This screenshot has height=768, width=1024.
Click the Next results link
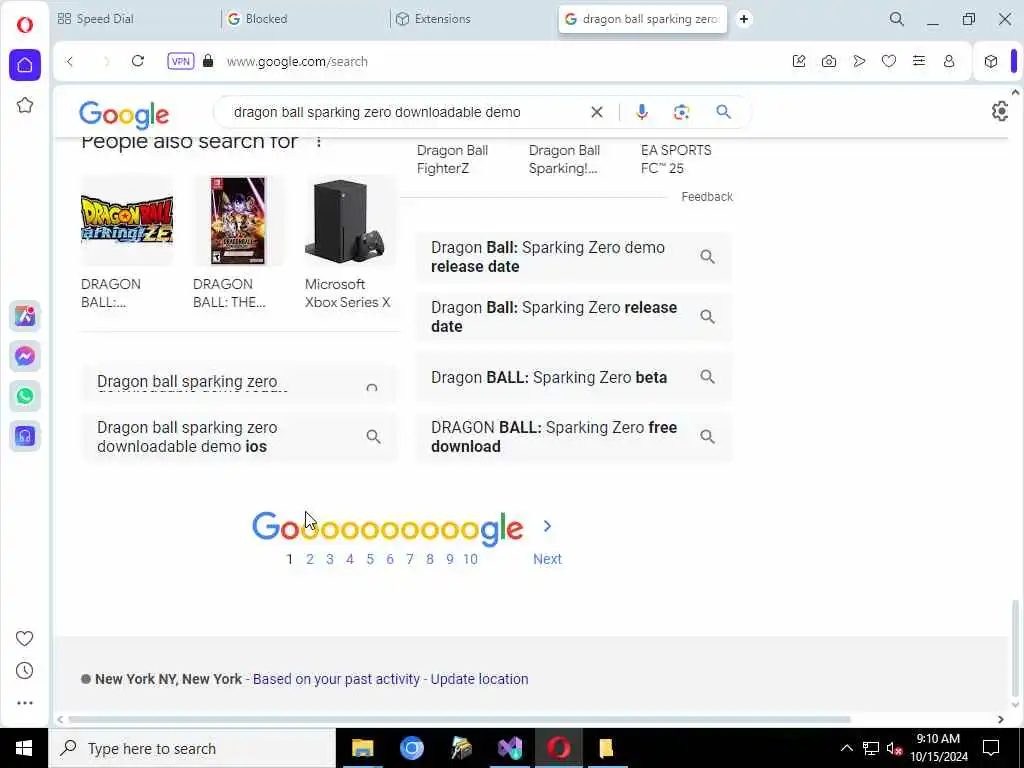[547, 559]
